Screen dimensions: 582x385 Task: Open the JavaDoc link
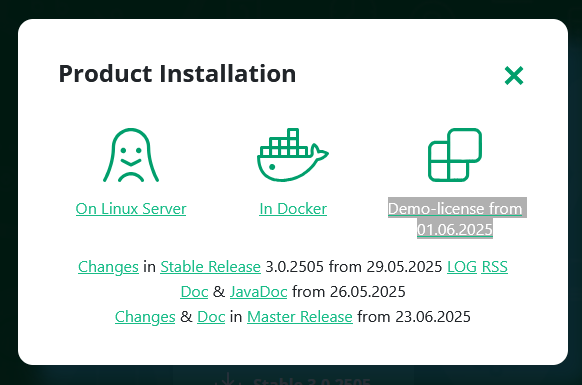coord(259,292)
